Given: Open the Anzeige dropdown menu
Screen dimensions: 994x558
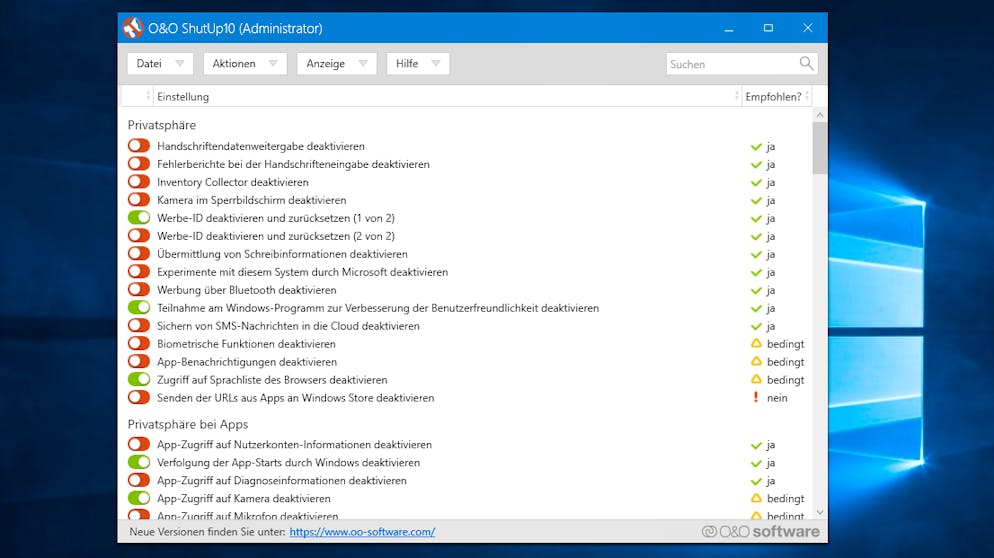Looking at the screenshot, I should click(x=337, y=63).
